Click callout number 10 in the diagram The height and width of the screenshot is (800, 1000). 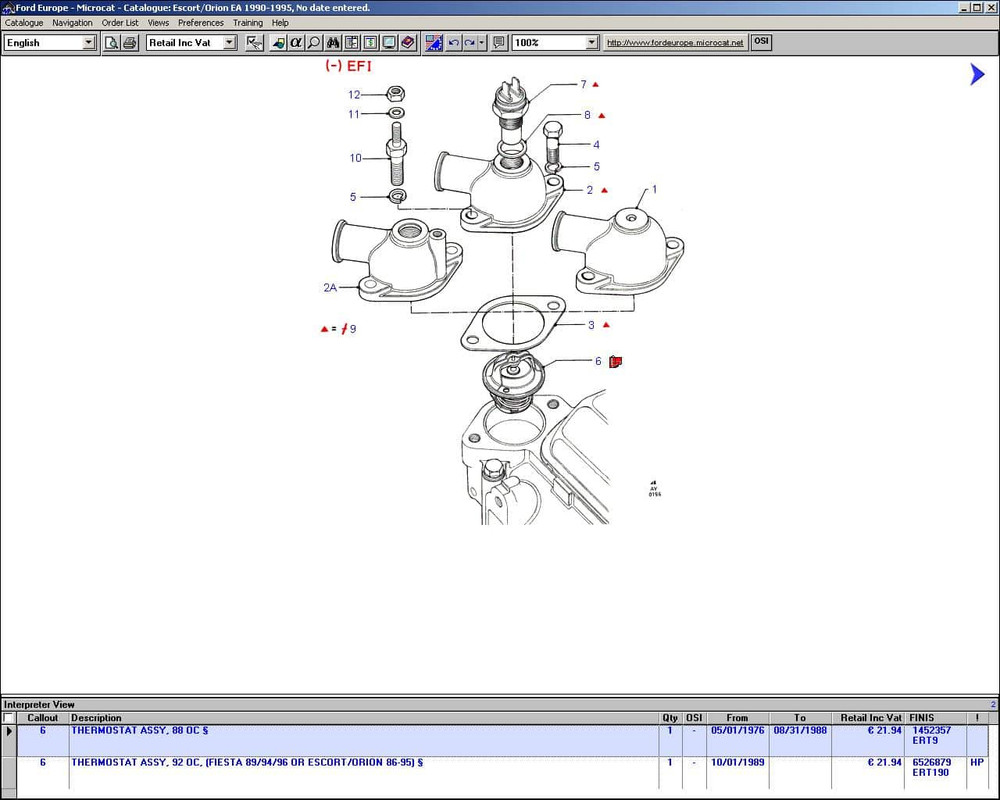[x=355, y=158]
